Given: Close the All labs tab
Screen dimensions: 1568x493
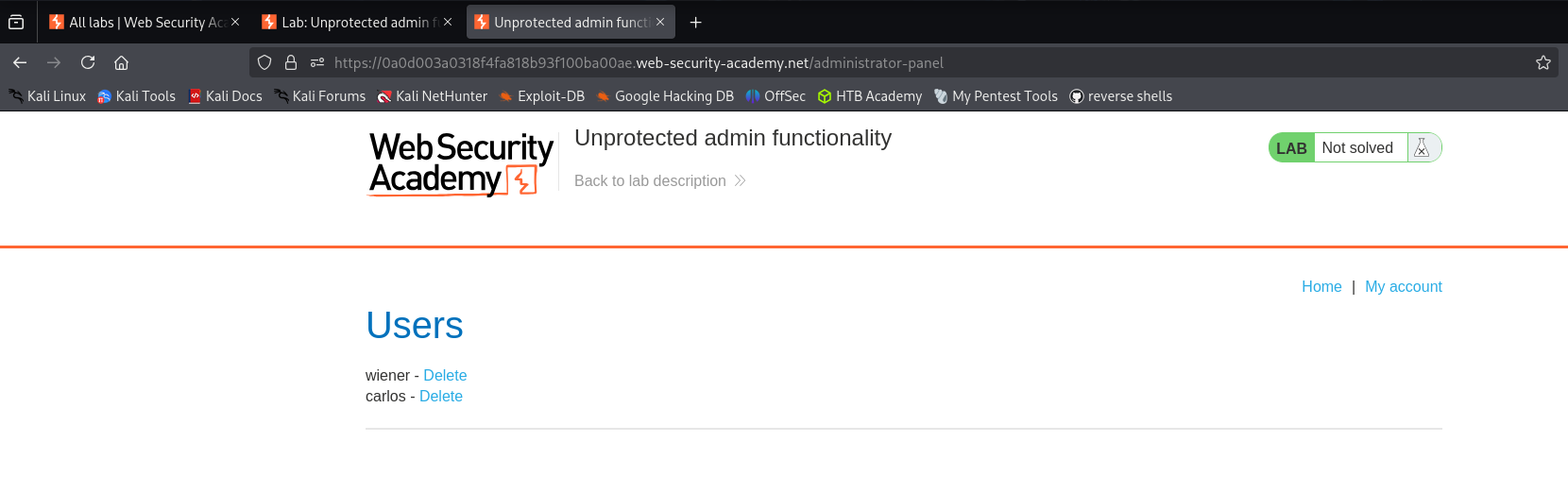Looking at the screenshot, I should pyautogui.click(x=235, y=22).
